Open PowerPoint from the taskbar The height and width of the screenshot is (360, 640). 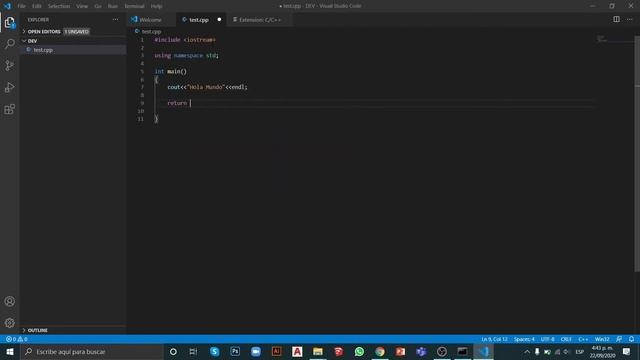pyautogui.click(x=400, y=351)
